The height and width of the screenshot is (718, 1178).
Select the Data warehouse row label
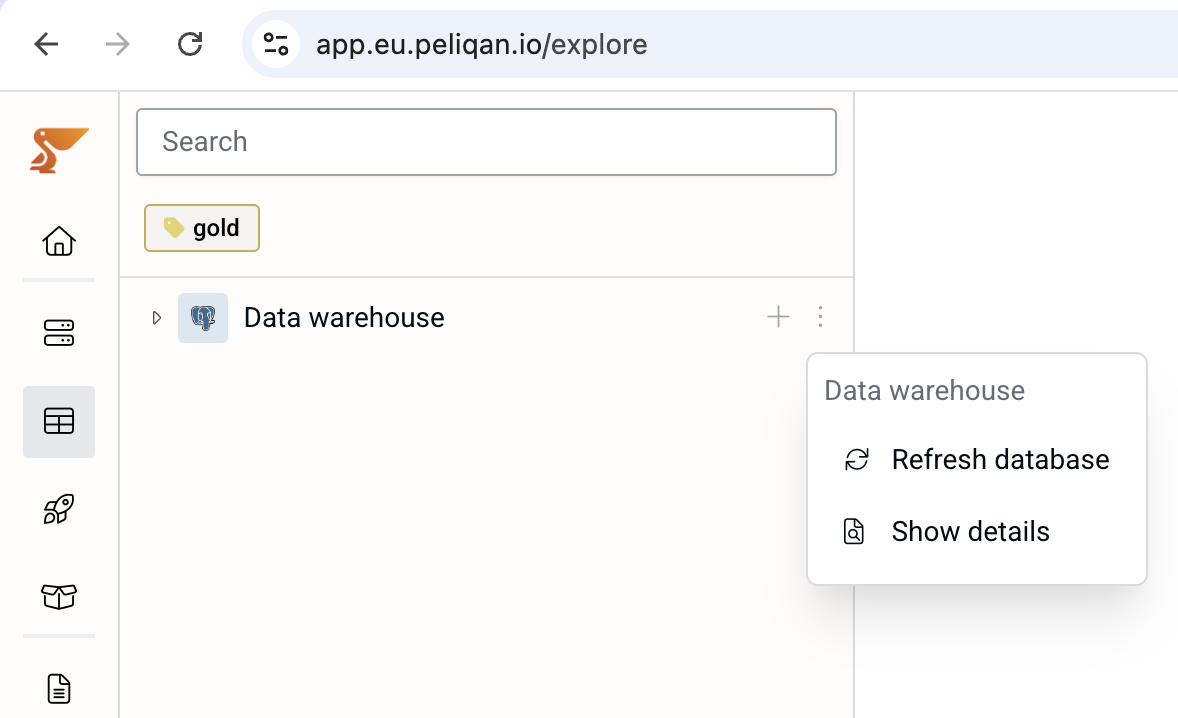click(x=344, y=318)
